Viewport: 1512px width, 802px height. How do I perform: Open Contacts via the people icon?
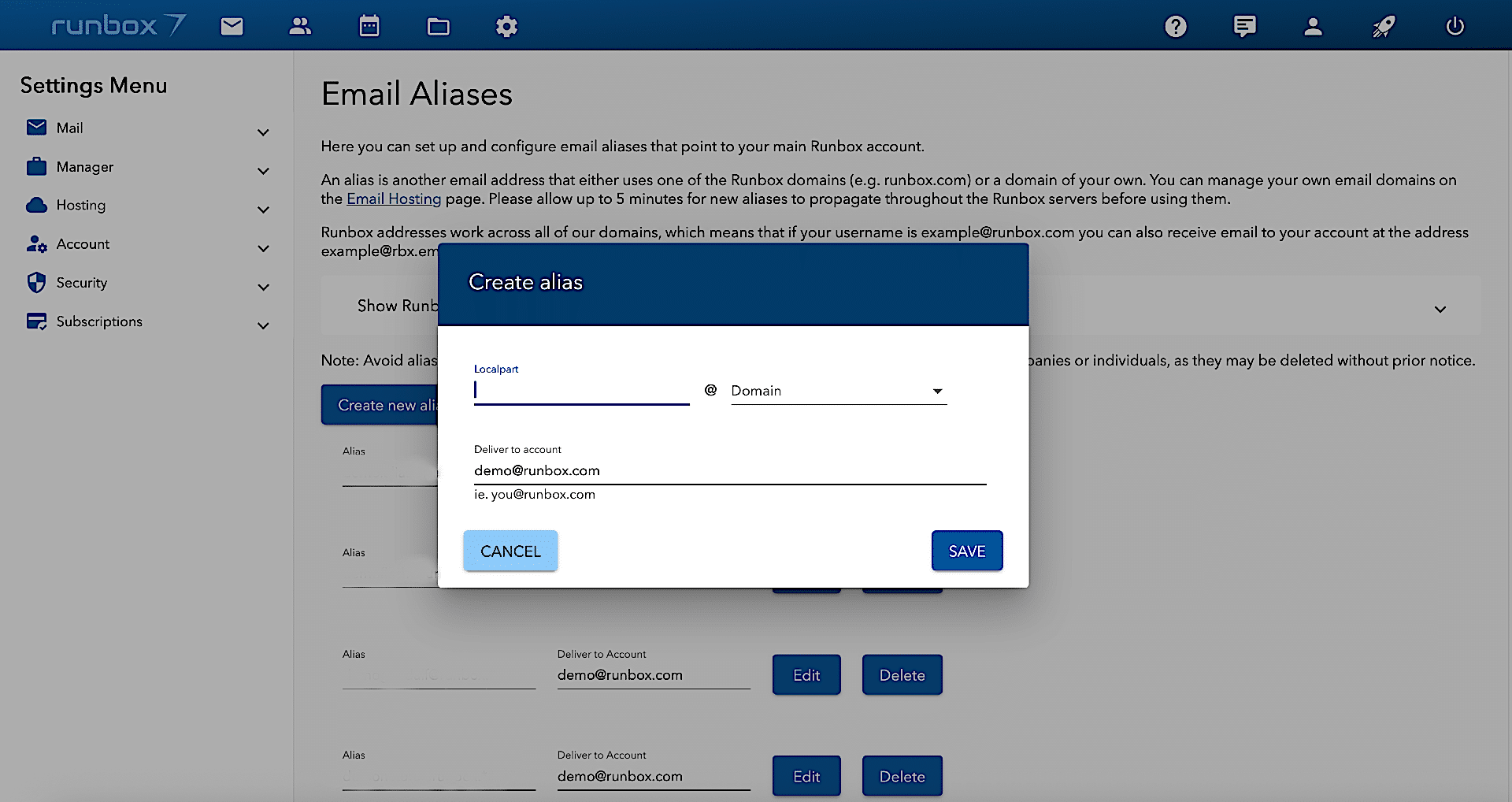click(x=300, y=27)
